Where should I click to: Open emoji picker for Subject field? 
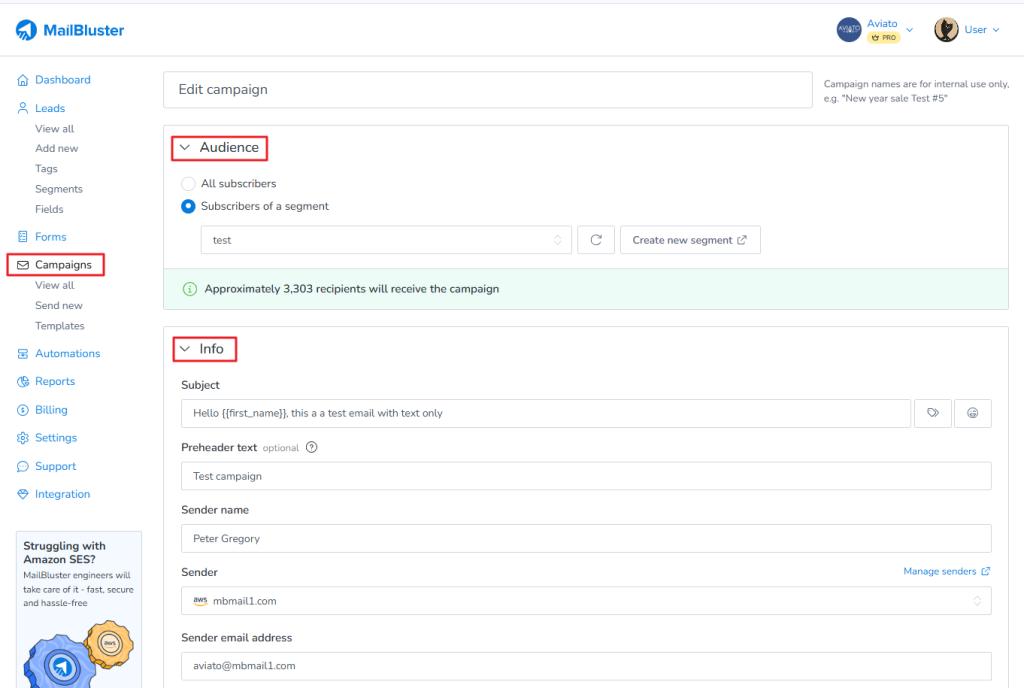pos(972,413)
